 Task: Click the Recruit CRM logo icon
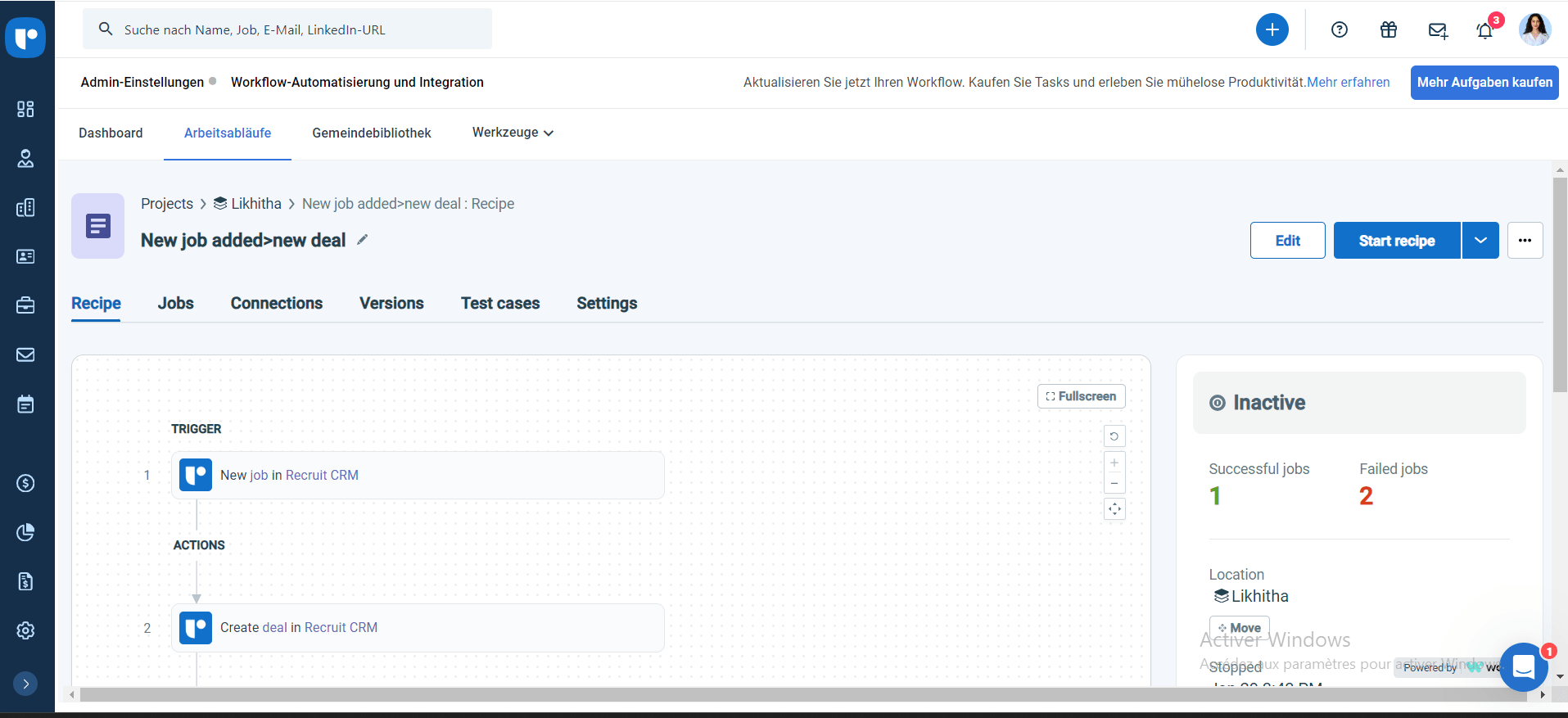25,37
